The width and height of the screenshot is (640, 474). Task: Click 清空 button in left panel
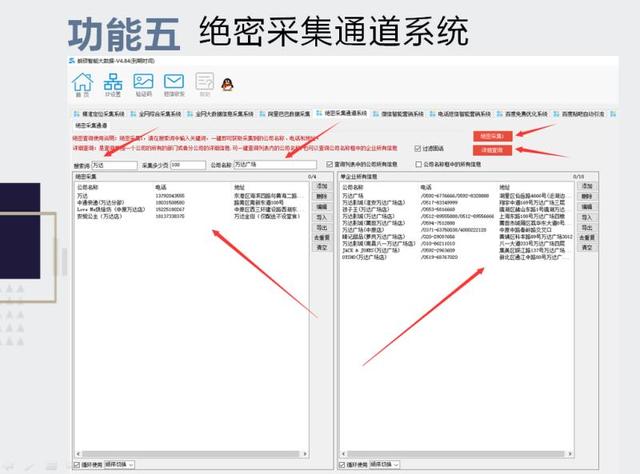[x=322, y=247]
